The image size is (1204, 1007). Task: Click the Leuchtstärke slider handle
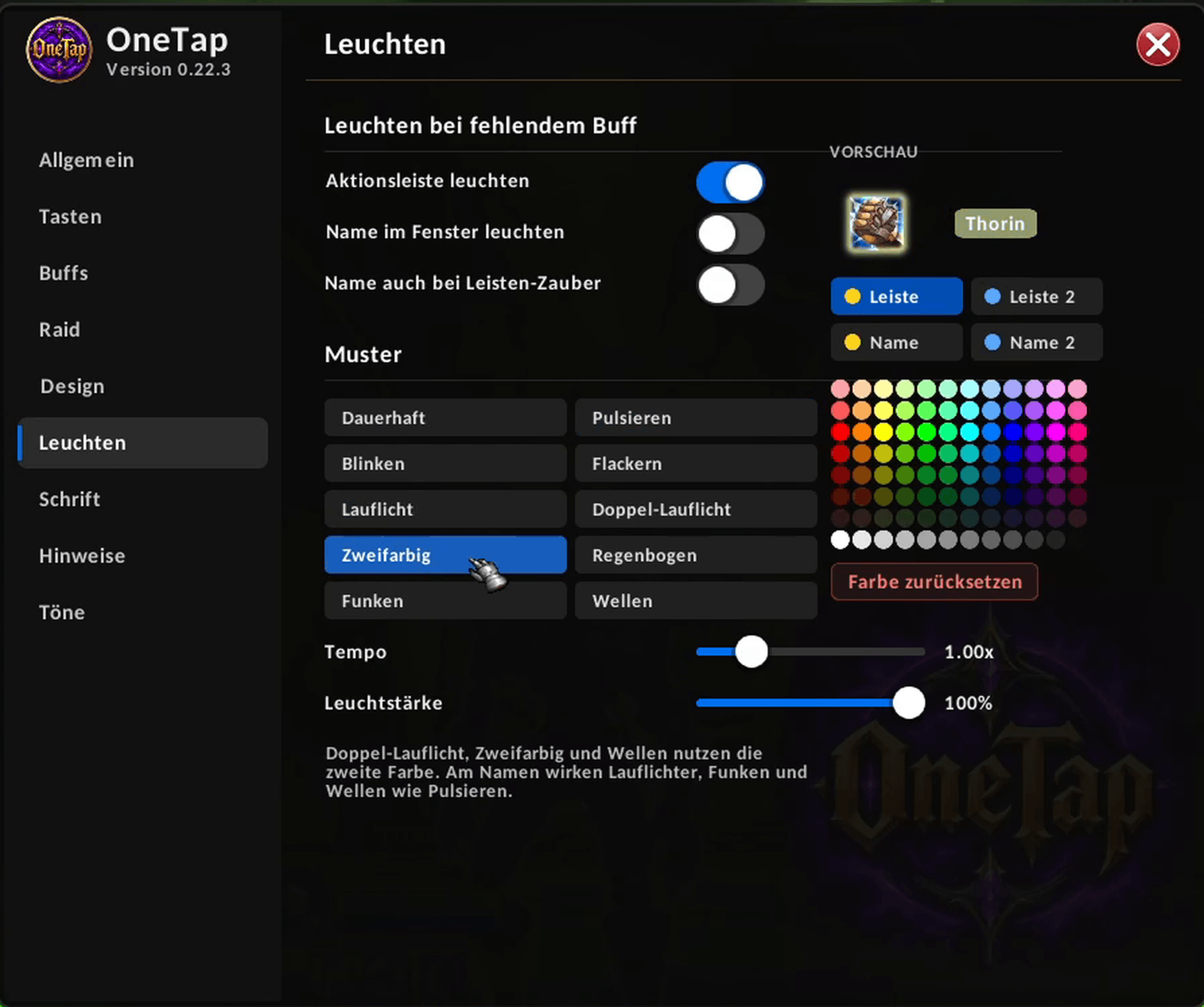tap(909, 703)
